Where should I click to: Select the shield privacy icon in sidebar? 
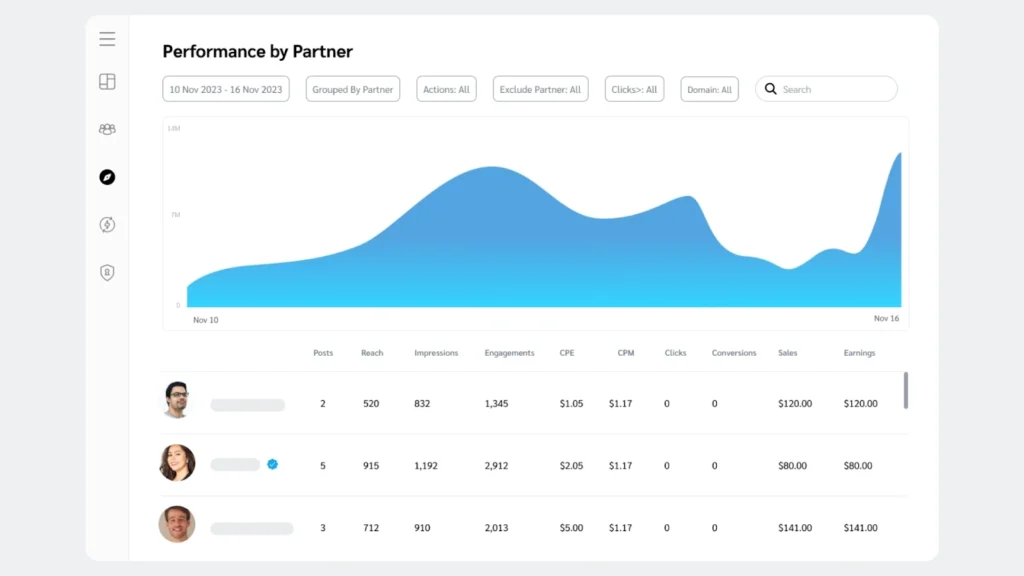(107, 272)
